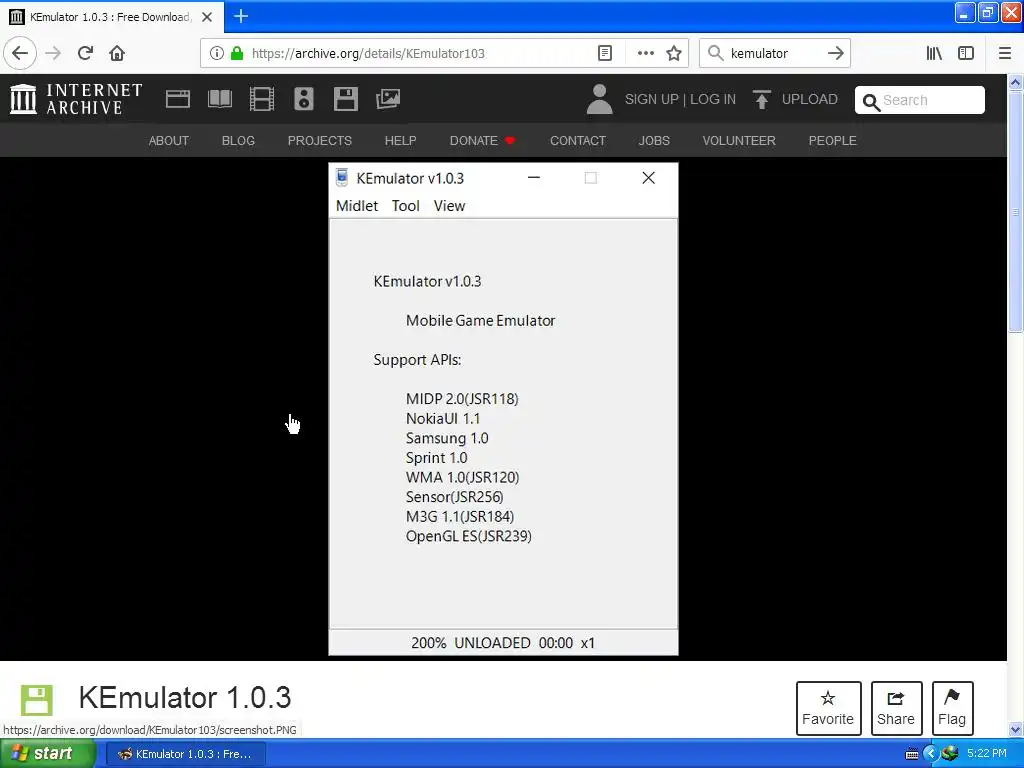Expand hidden system tray icons arrow
The image size is (1024, 768).
(931, 754)
